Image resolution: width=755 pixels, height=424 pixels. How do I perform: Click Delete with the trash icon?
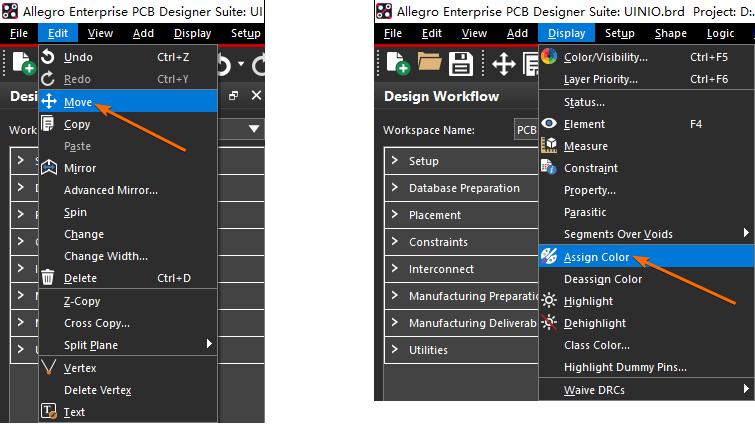pos(80,278)
